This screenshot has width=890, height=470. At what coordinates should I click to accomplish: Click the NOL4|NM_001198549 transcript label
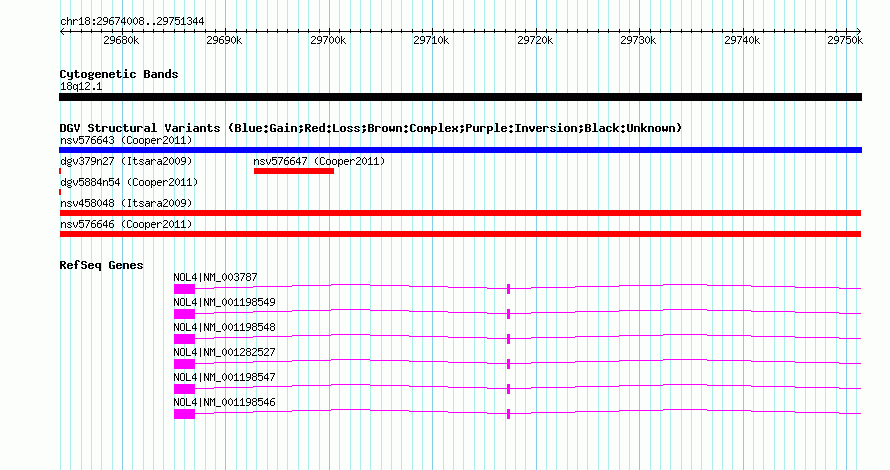coord(224,303)
